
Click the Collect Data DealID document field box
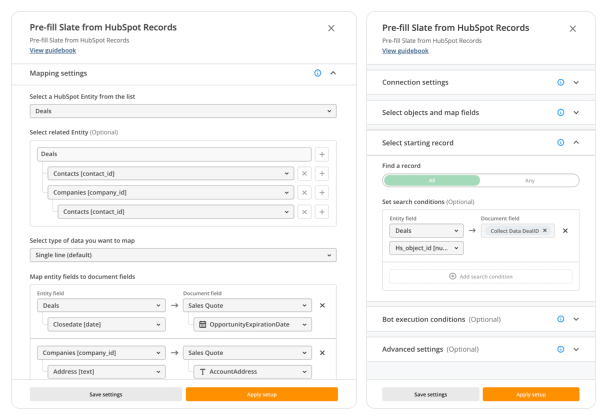(x=518, y=231)
